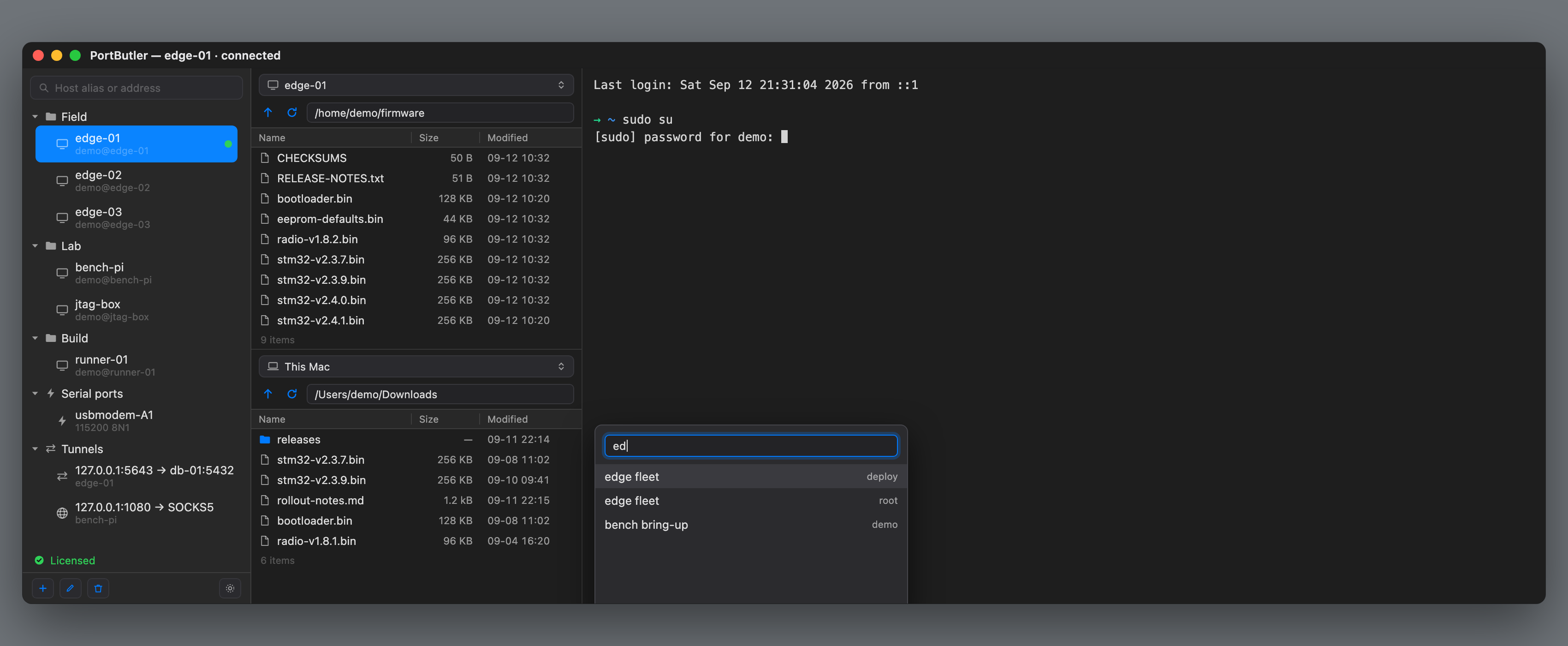Collapse the Serial ports group
The image size is (1568, 646).
[35, 393]
